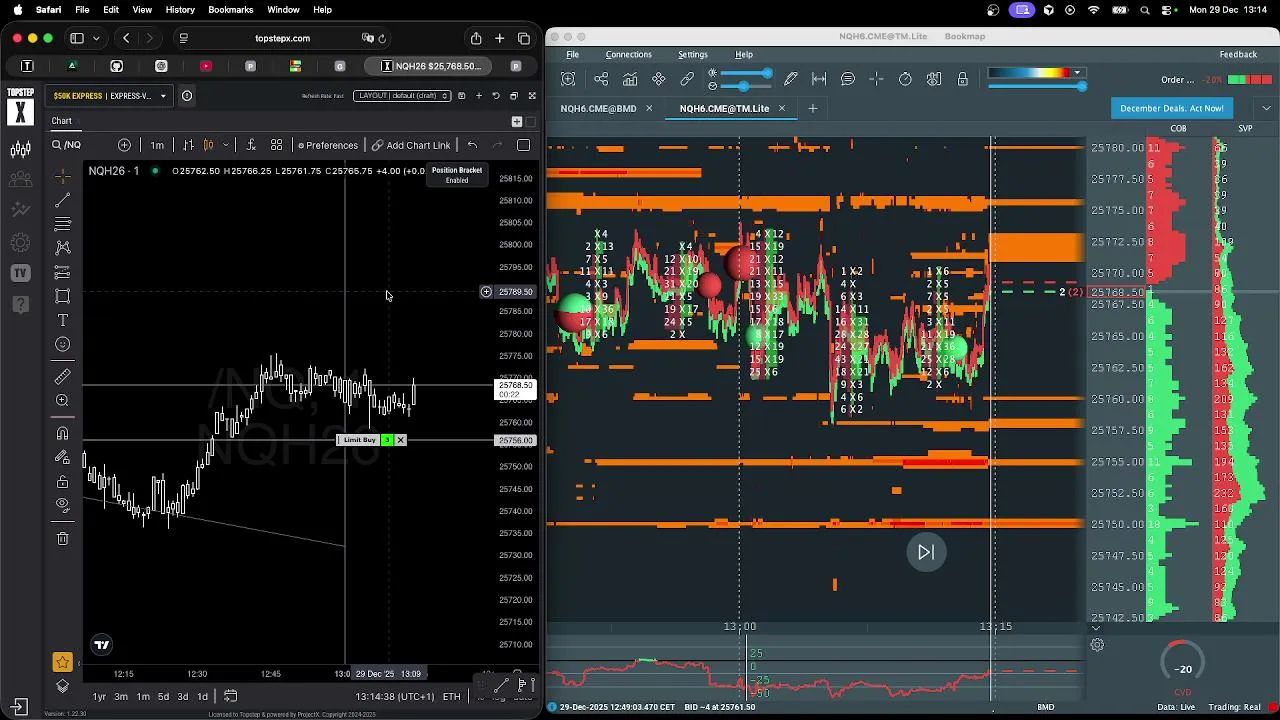Open the LAYOUT default selector
1280x720 pixels.
point(402,96)
